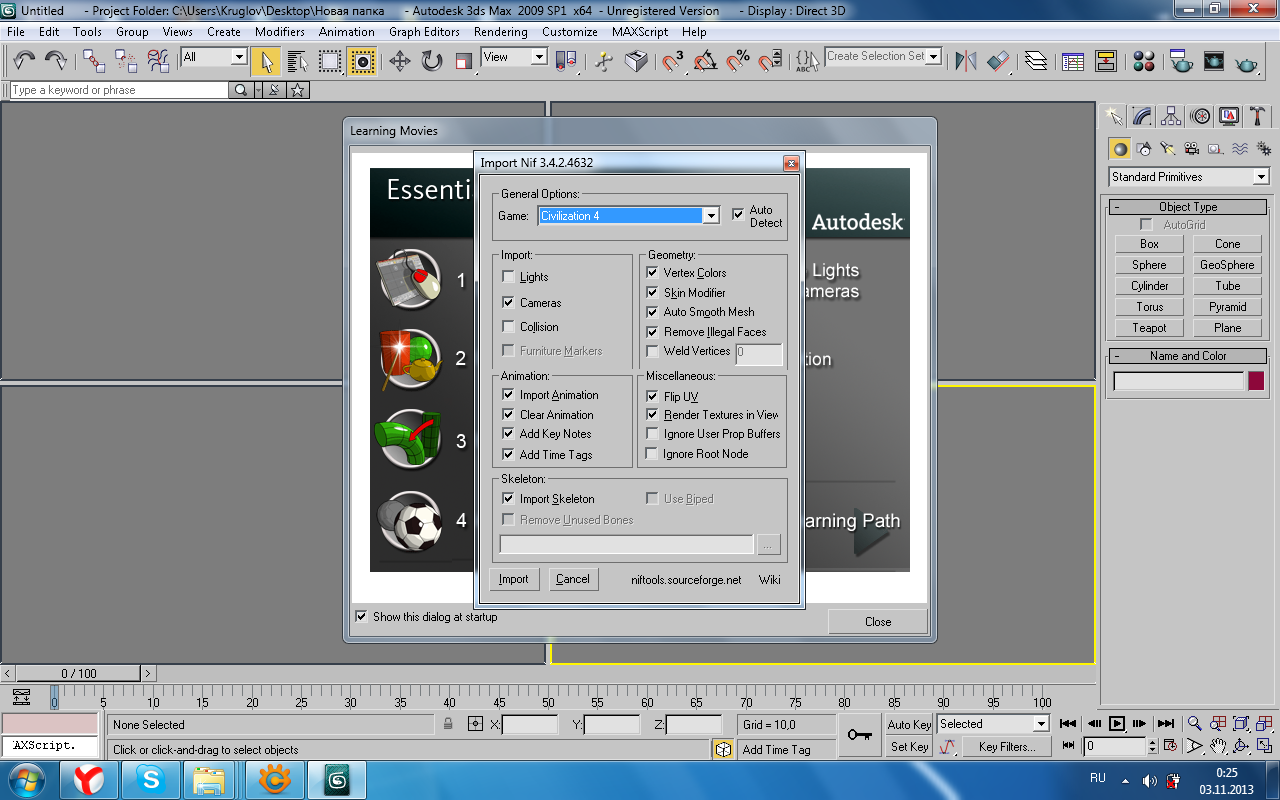The image size is (1280, 800).
Task: Select the Move transform tool
Action: coord(399,61)
